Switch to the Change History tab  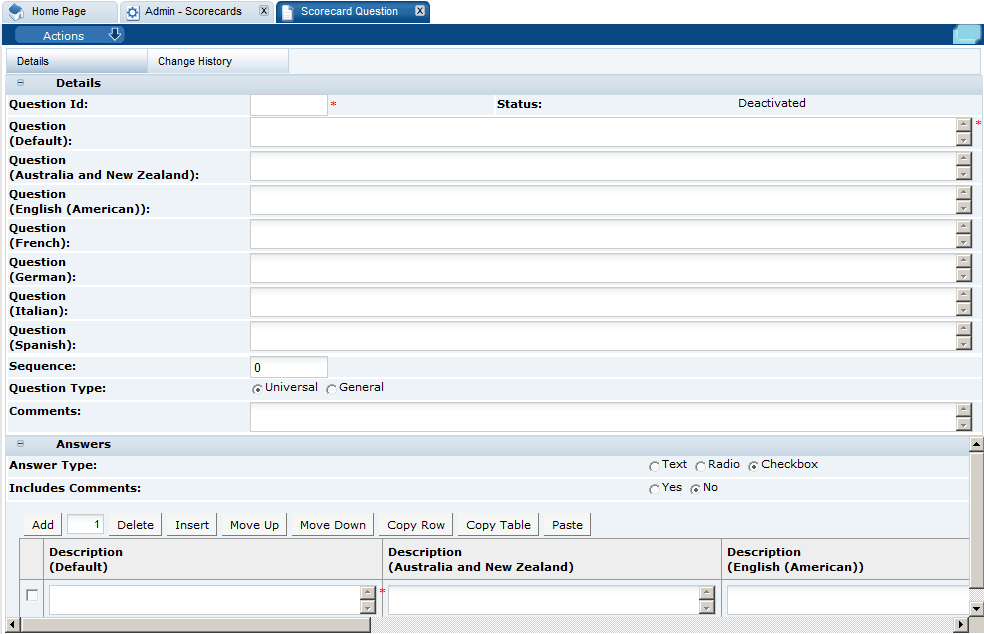(x=193, y=60)
